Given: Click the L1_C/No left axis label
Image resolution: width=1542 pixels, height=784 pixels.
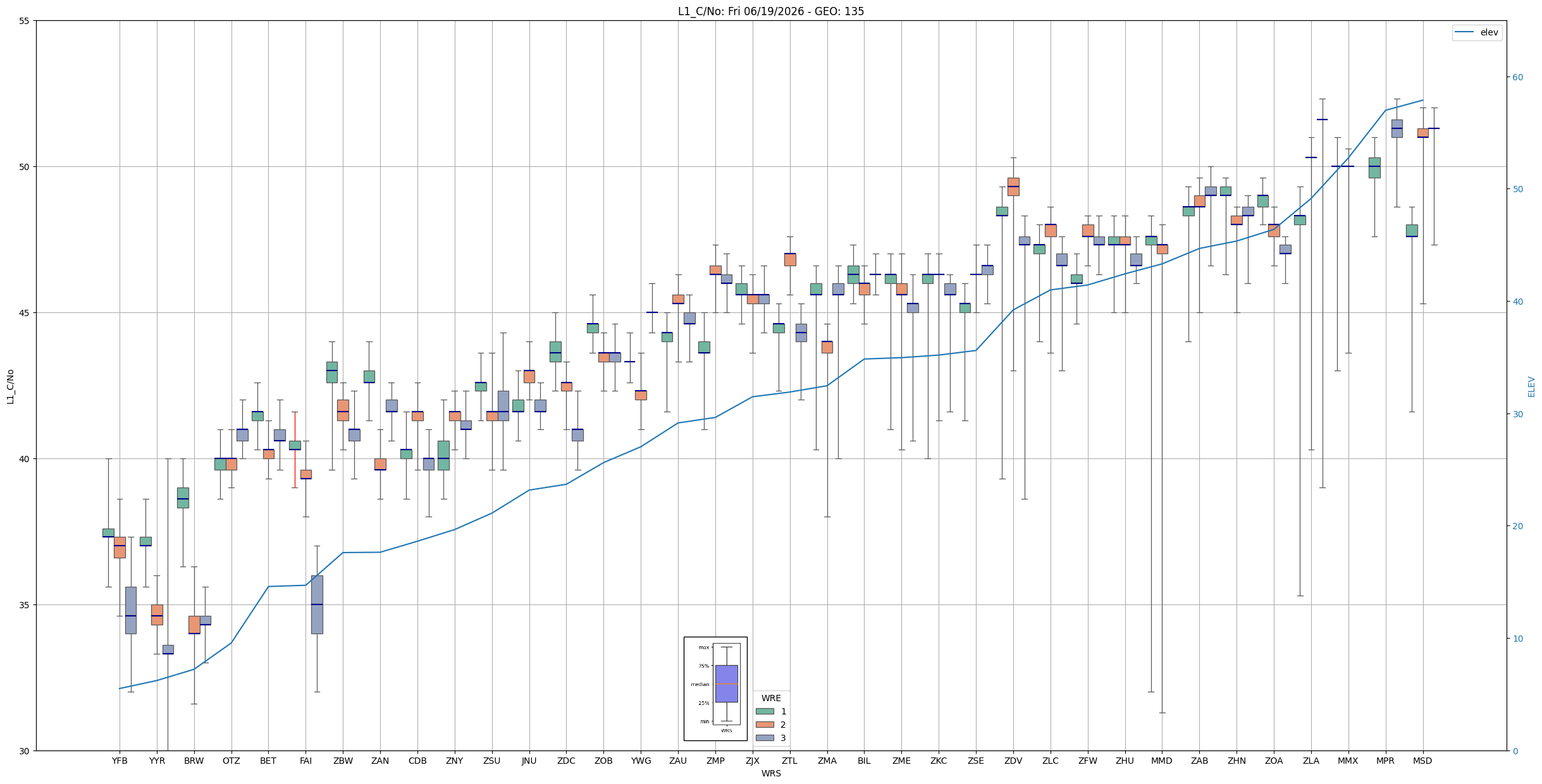Looking at the screenshot, I should pyautogui.click(x=10, y=386).
